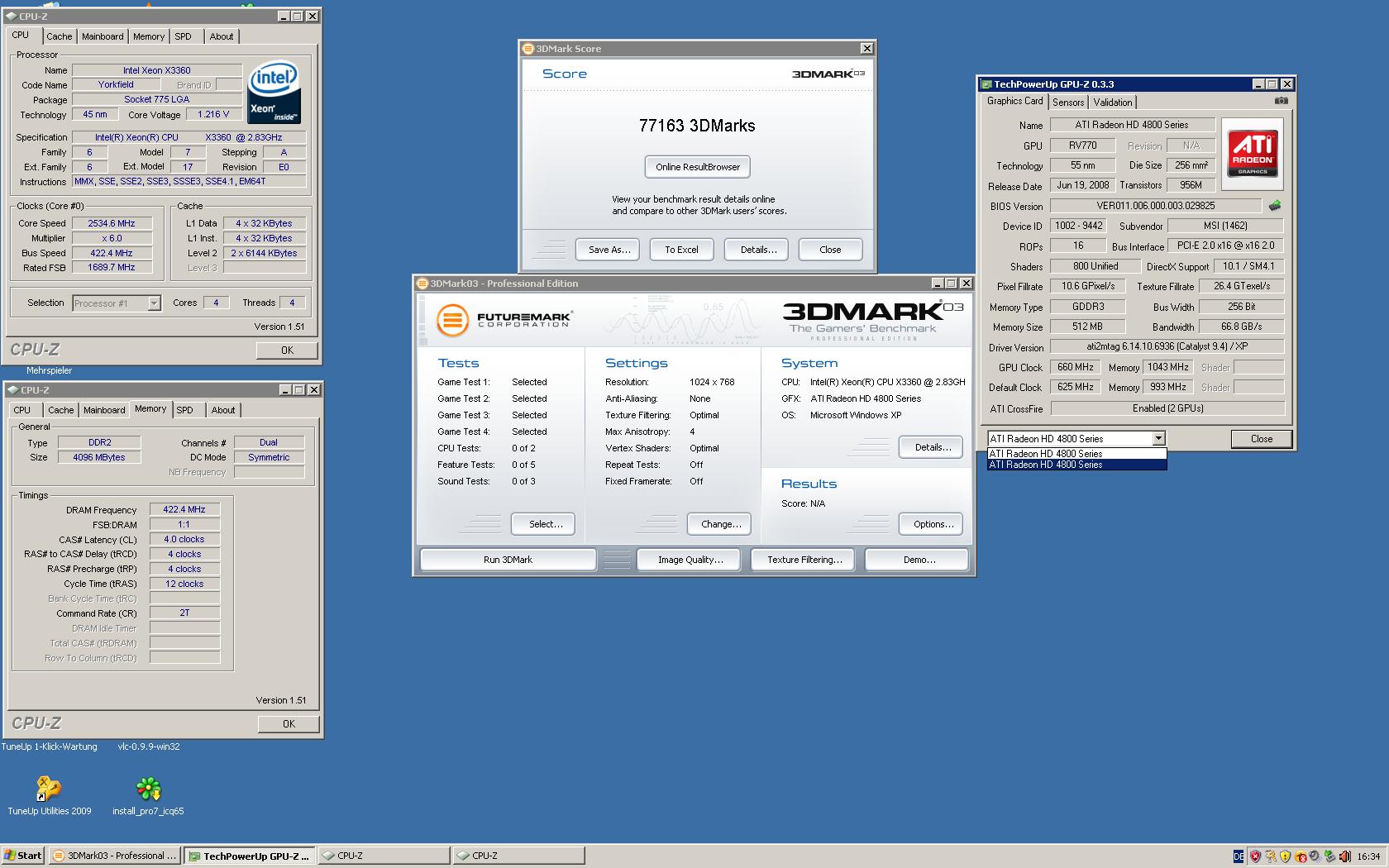Export the score with To Excel
Viewport: 1389px width, 868px height.
[x=682, y=250]
